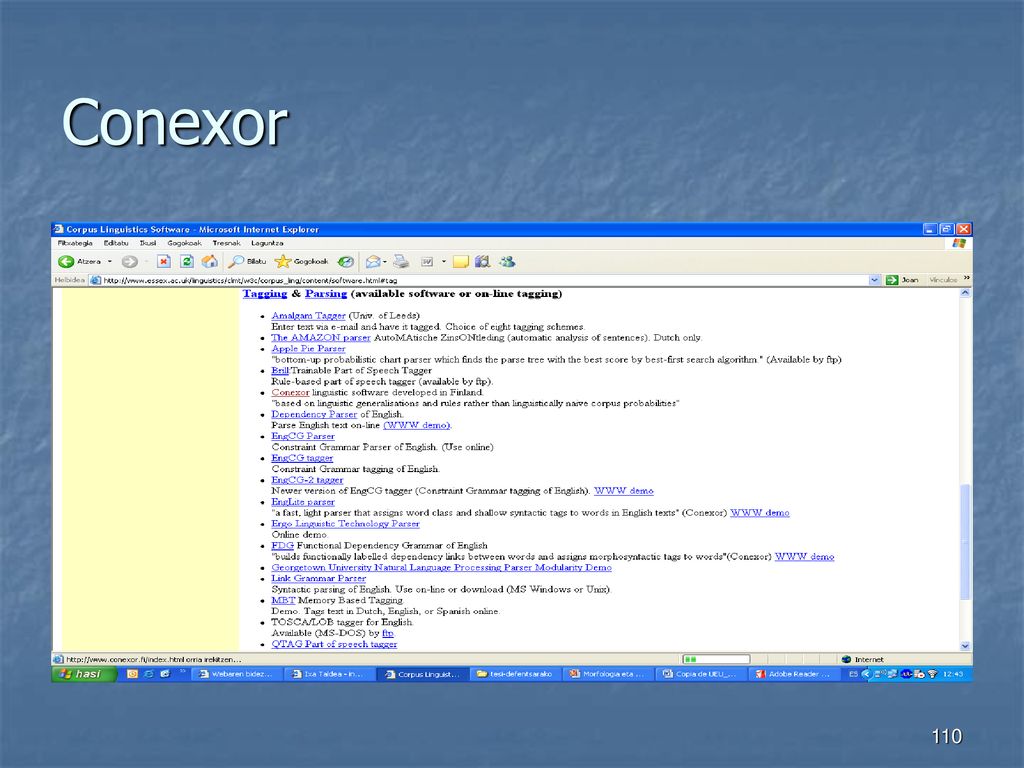Open the Amalgam Tagger link
This screenshot has width=1024, height=768.
(308, 316)
